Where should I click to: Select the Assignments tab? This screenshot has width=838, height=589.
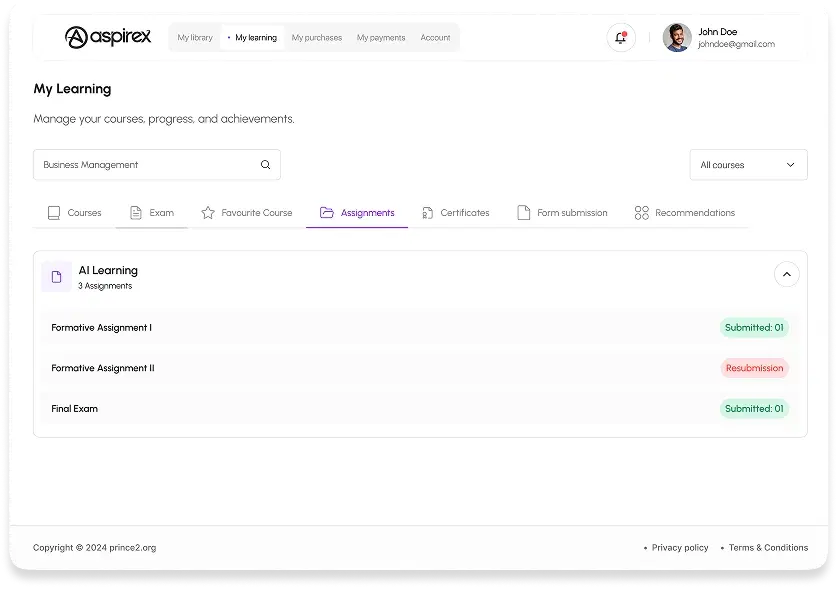tap(357, 213)
